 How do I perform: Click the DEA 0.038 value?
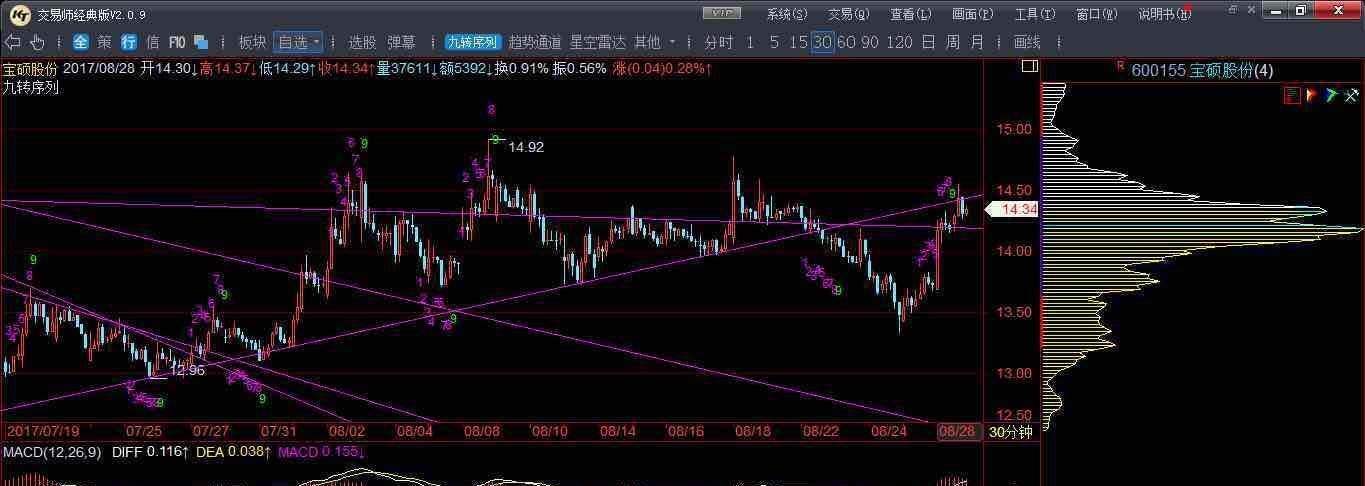point(232,452)
